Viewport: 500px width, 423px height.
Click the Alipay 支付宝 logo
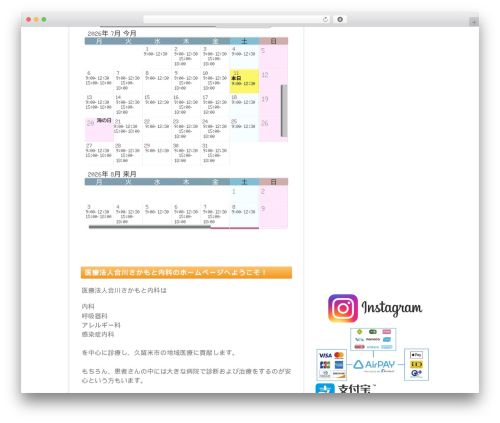pyautogui.click(x=346, y=389)
